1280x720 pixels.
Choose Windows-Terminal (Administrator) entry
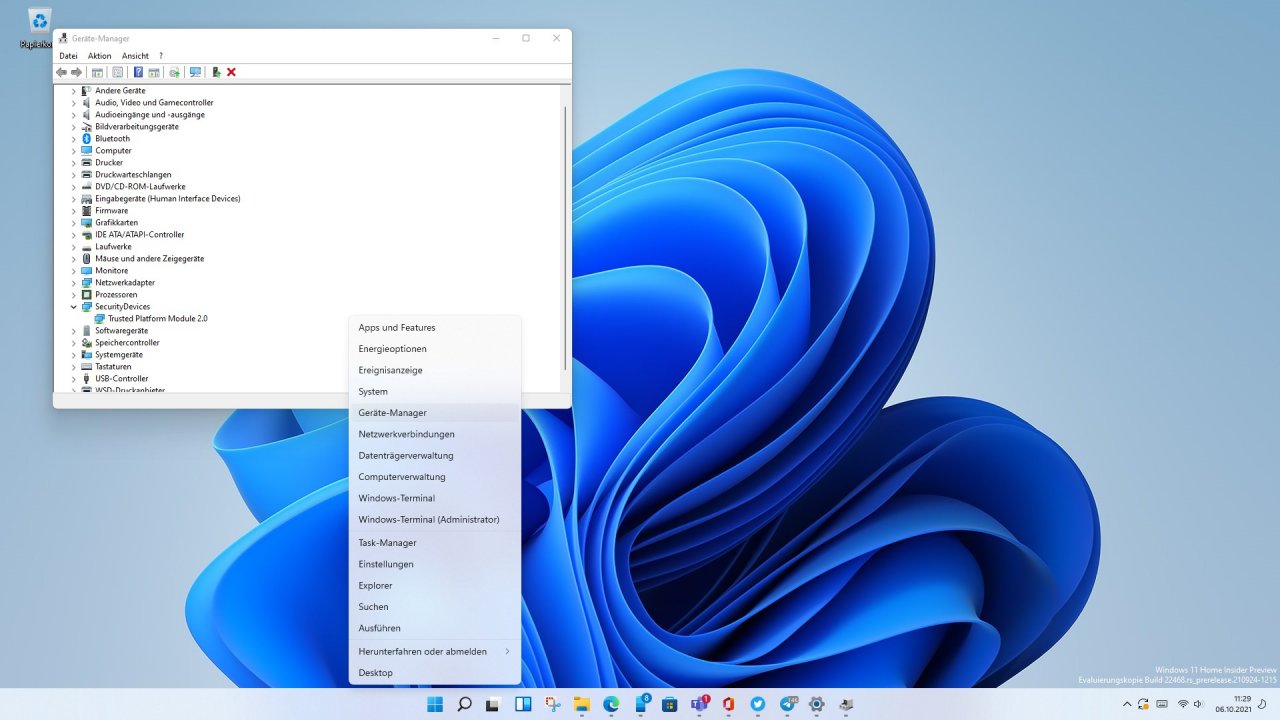click(435, 520)
